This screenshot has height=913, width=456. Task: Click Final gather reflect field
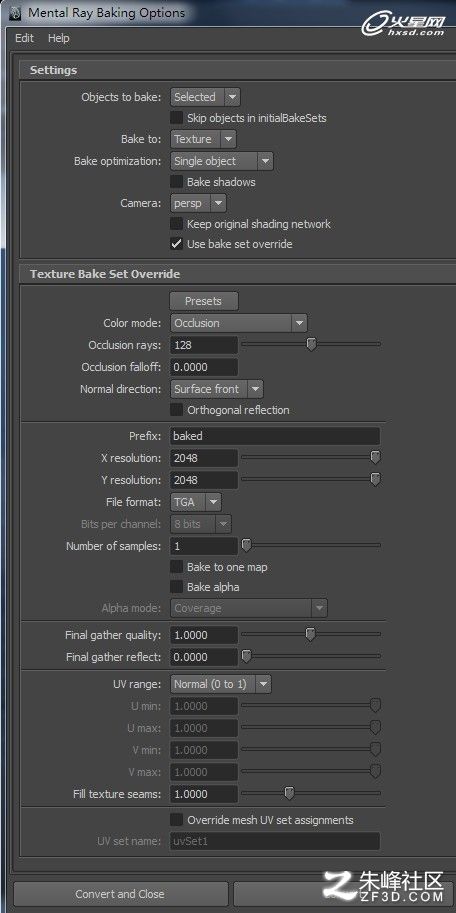[x=204, y=657]
